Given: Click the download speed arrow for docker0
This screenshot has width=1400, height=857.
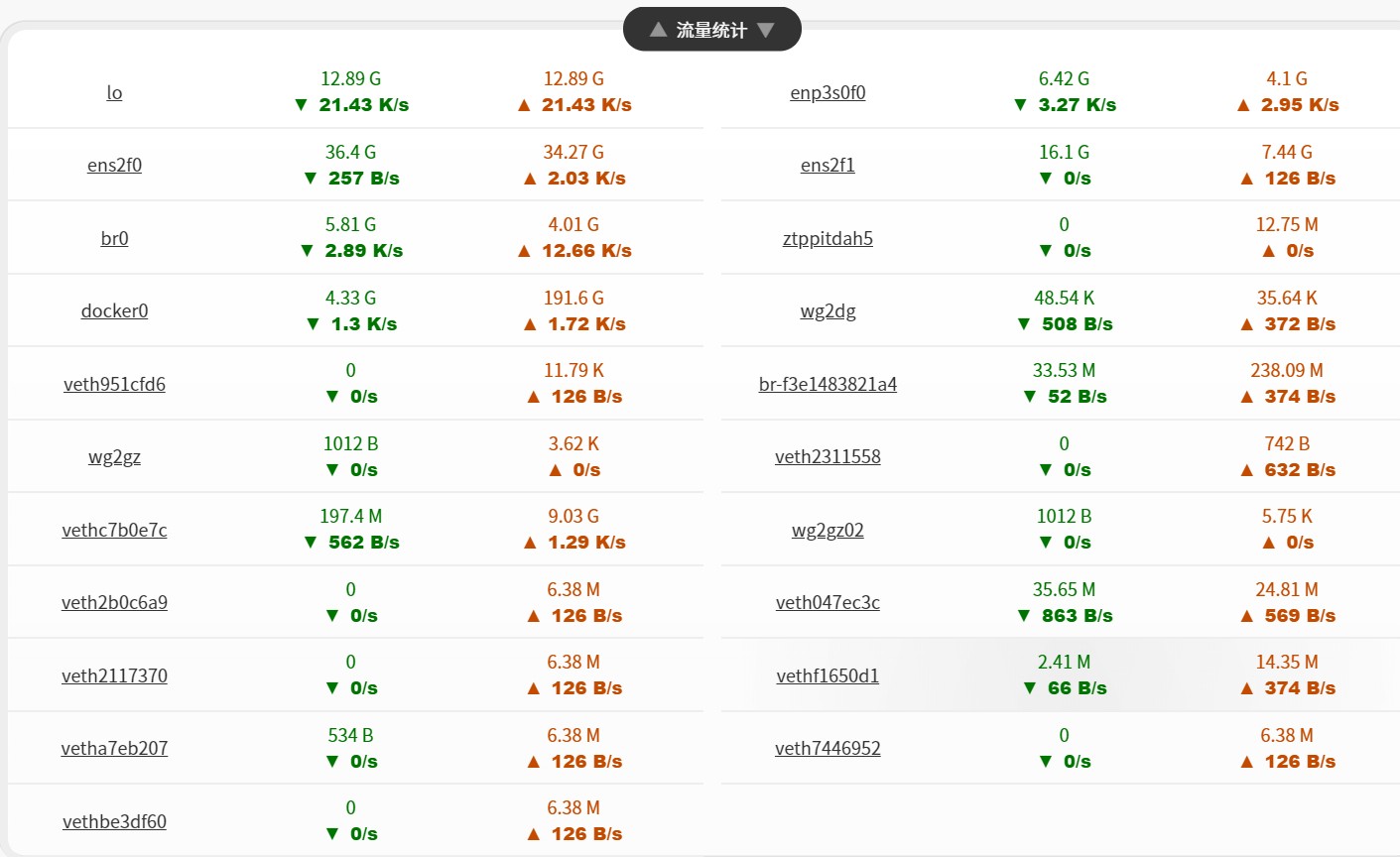Looking at the screenshot, I should click(x=314, y=323).
